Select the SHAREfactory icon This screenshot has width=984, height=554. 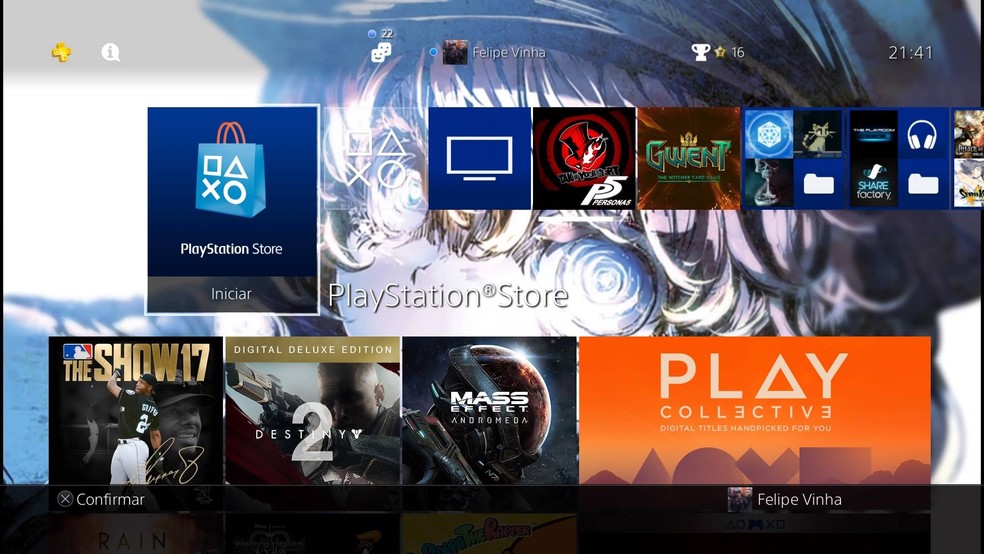coord(874,183)
